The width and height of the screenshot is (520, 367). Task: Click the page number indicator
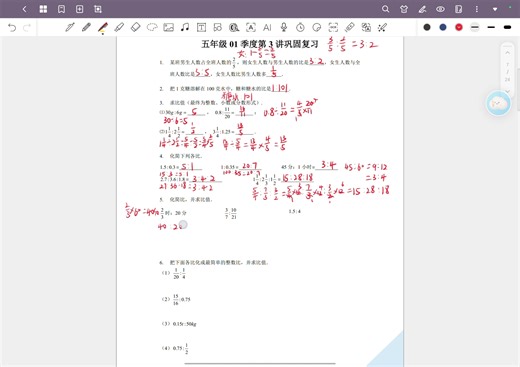[x=507, y=72]
